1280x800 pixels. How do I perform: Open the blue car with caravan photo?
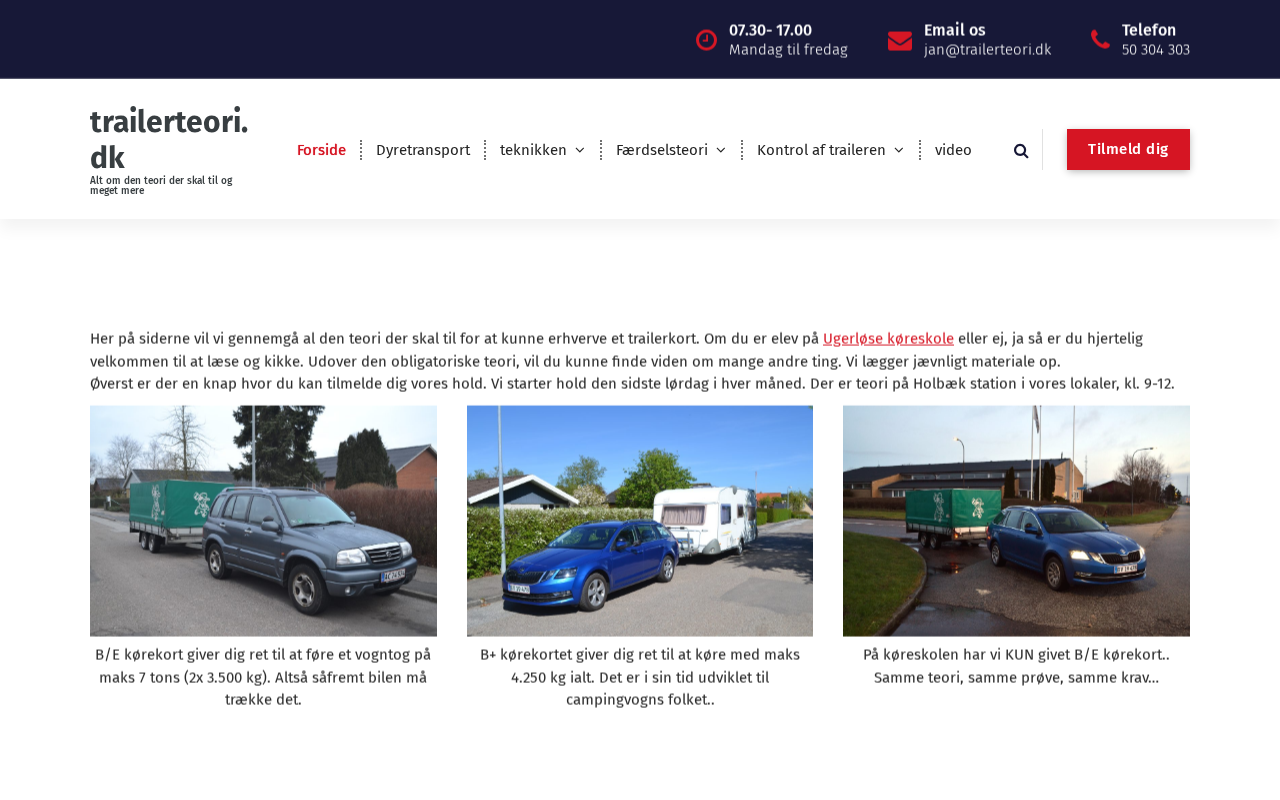click(x=640, y=521)
